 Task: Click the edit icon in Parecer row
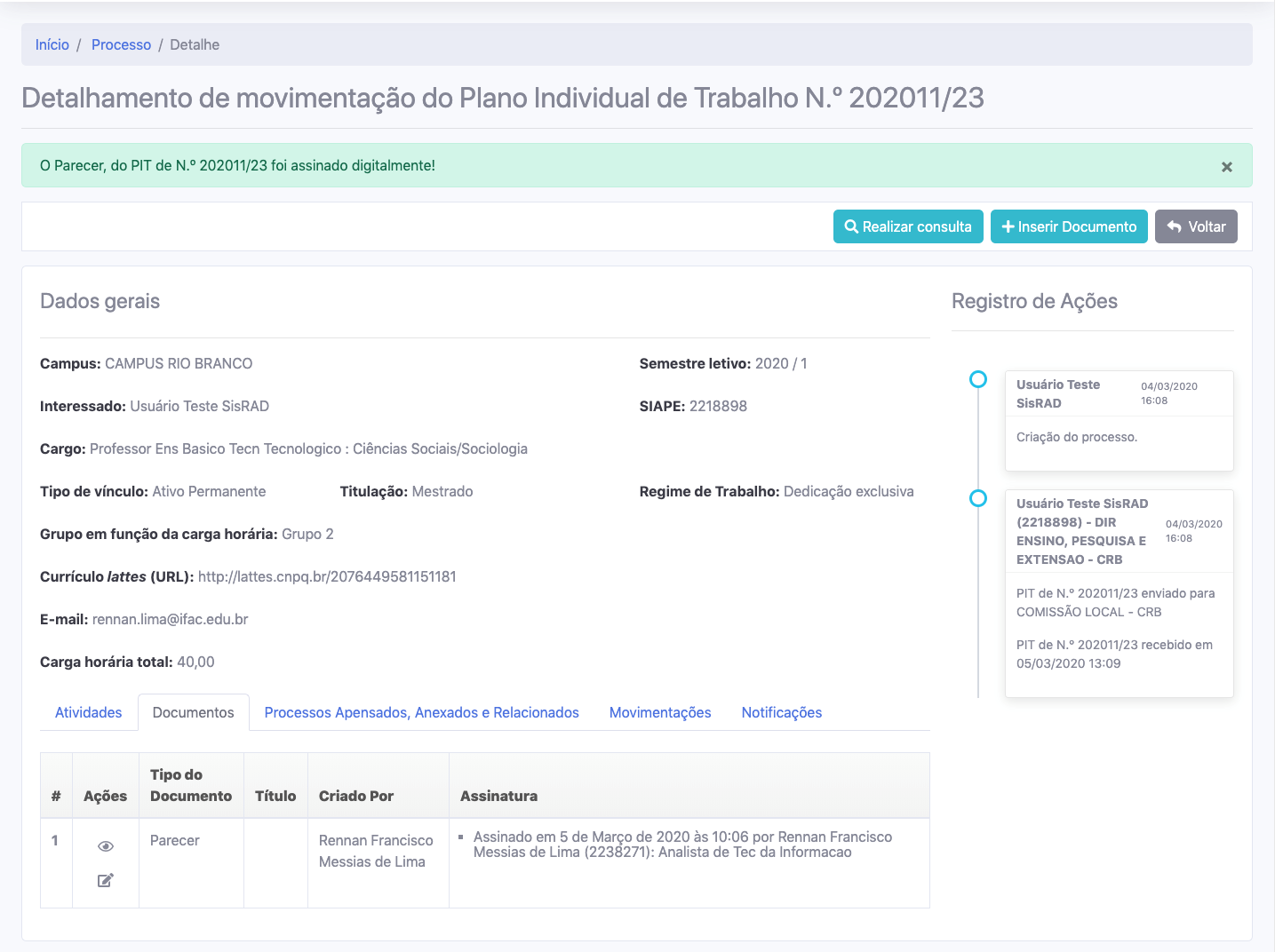click(106, 880)
